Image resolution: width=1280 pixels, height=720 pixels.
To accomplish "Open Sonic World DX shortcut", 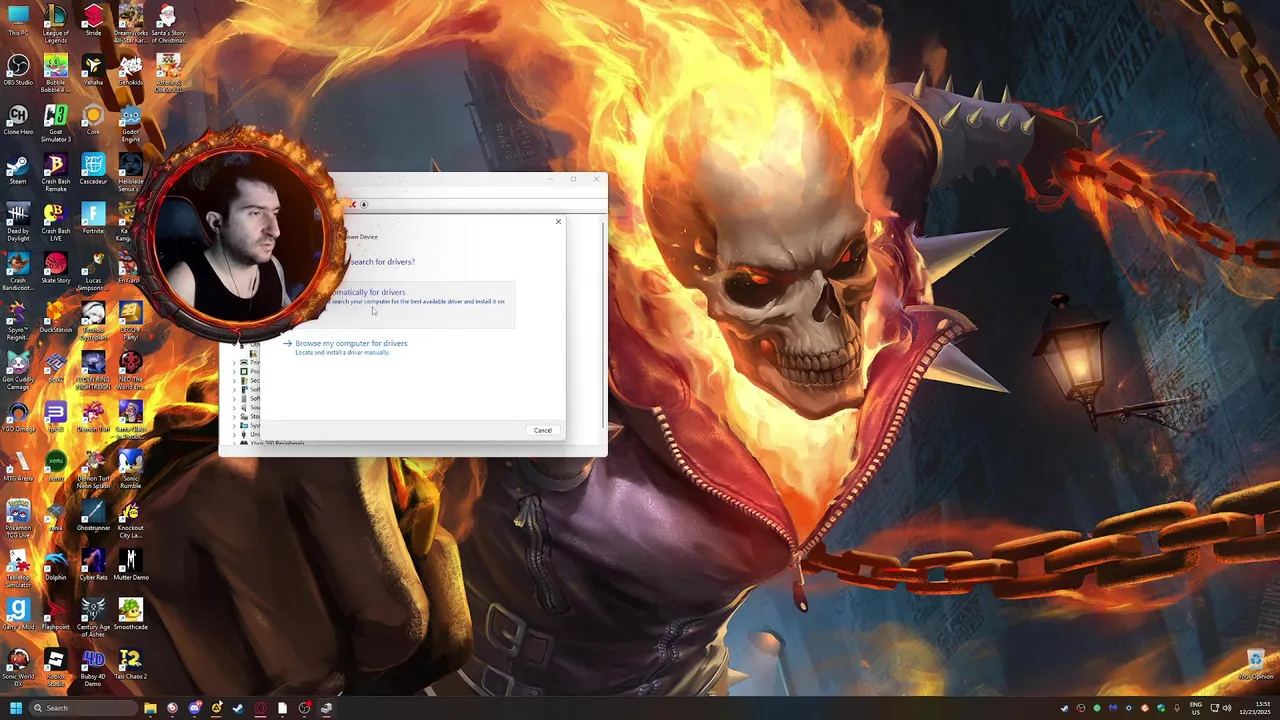I will click(18, 668).
